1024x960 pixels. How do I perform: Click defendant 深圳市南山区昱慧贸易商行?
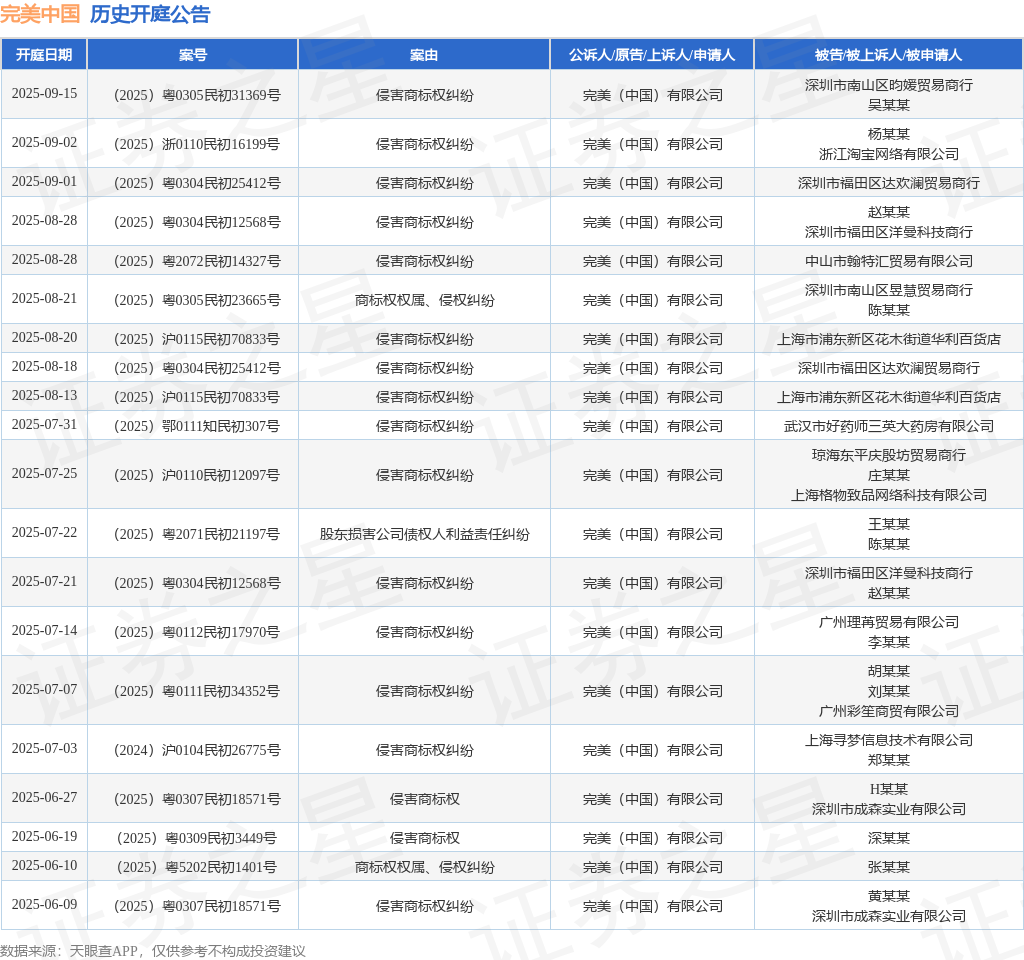tap(889, 291)
